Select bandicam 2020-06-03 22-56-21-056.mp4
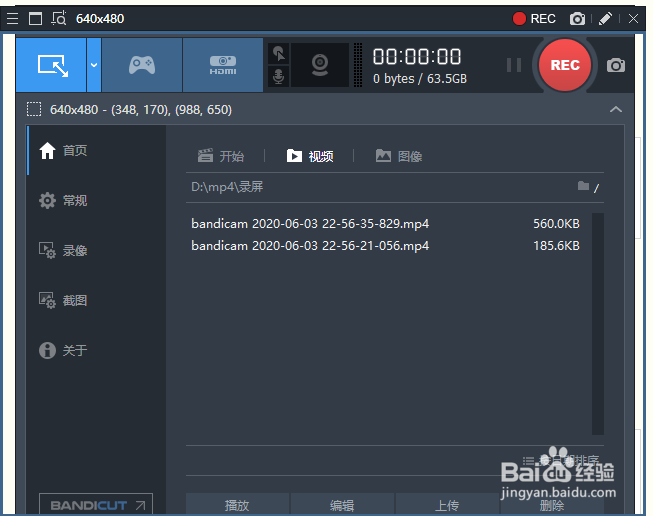This screenshot has width=653, height=516. [x=310, y=246]
